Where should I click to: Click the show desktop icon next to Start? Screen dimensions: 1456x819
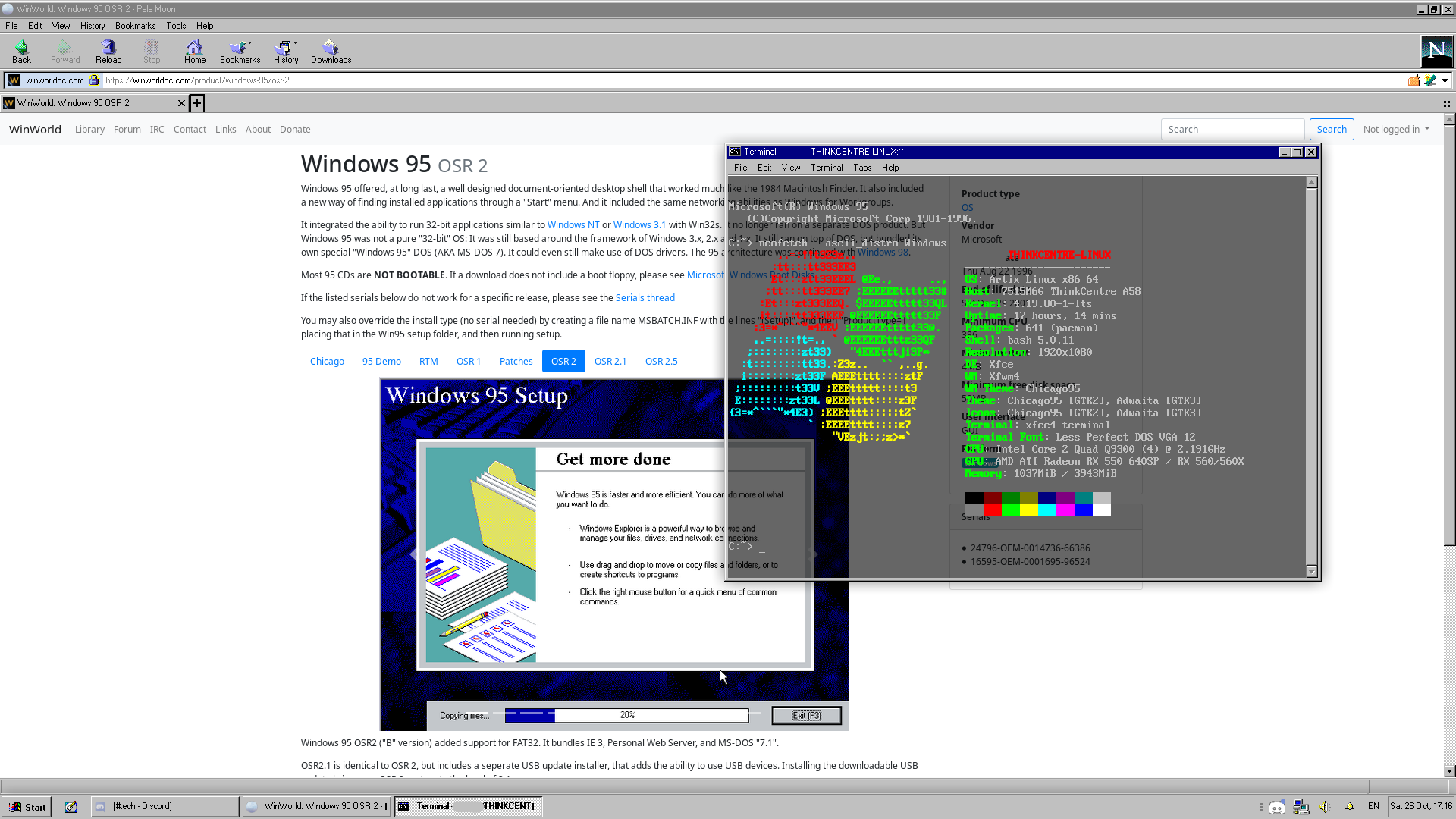[71, 807]
